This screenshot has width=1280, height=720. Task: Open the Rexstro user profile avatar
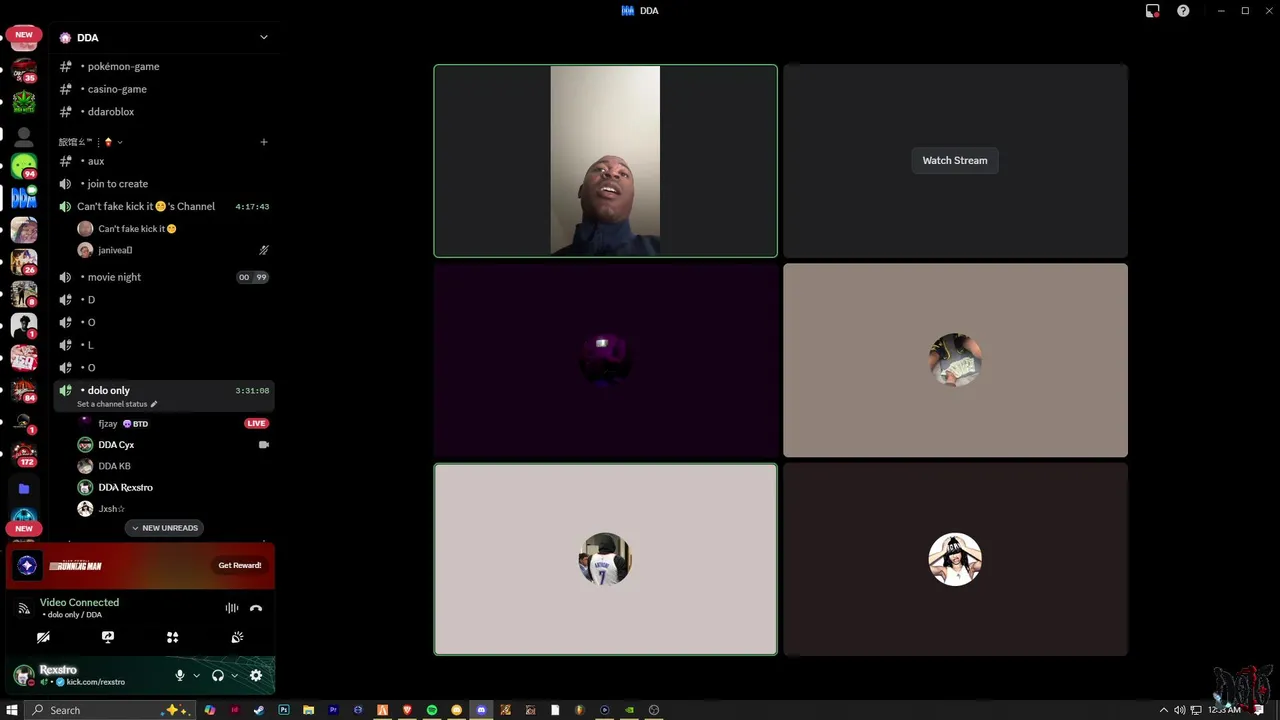24,676
